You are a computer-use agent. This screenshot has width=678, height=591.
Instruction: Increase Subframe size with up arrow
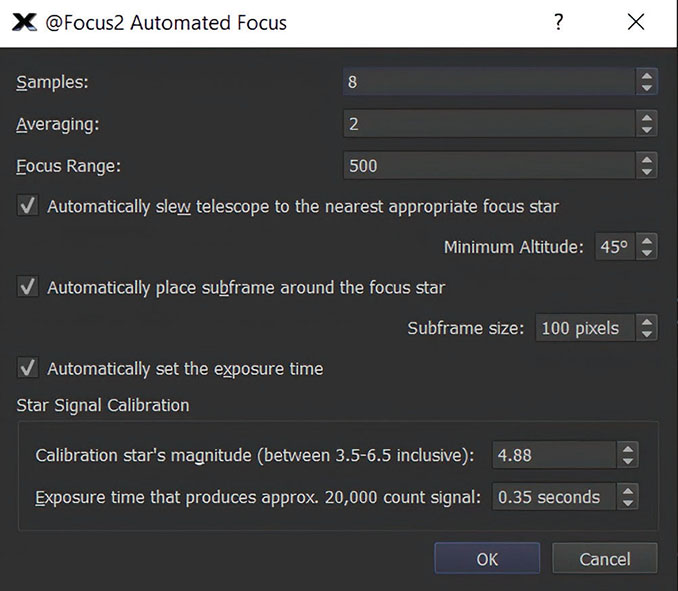click(x=647, y=323)
